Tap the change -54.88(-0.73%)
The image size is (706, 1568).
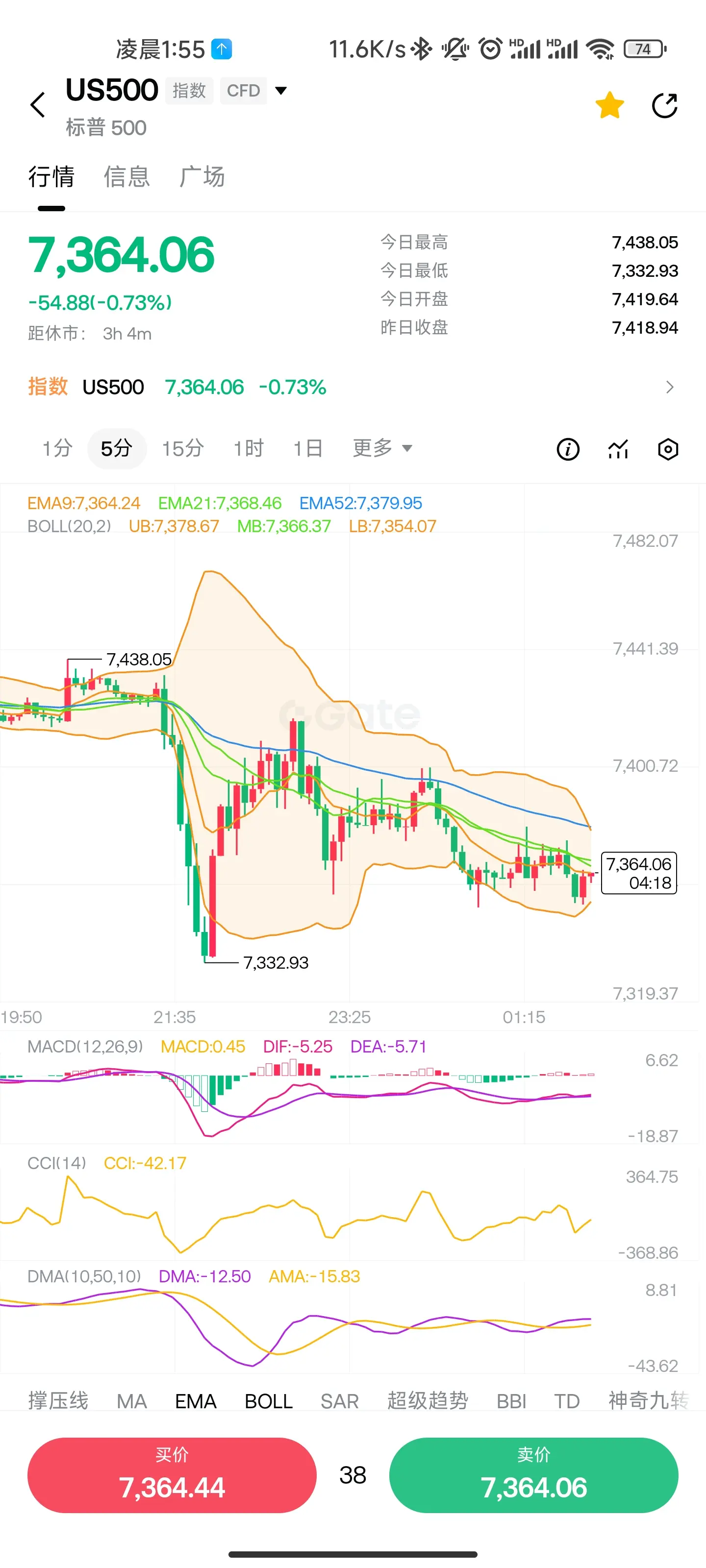100,302
